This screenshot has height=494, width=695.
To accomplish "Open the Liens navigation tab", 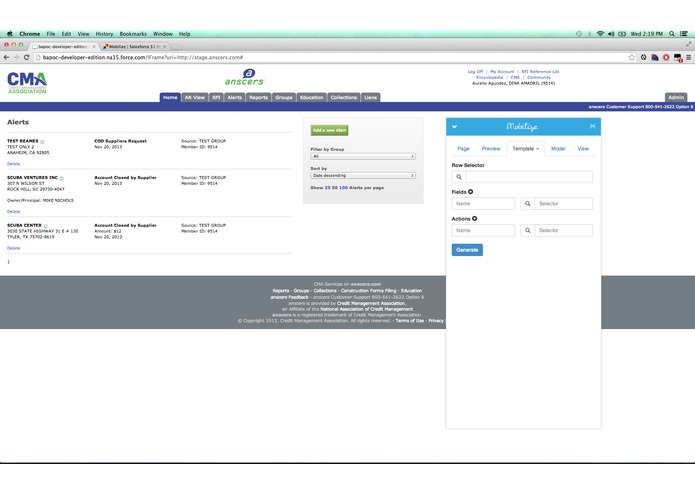I will 371,97.
